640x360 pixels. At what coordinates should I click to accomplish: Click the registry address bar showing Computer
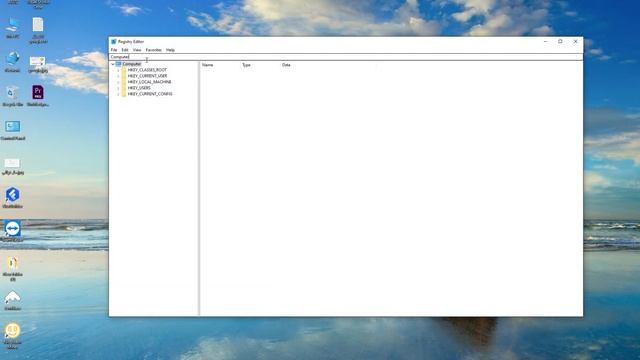click(346, 57)
